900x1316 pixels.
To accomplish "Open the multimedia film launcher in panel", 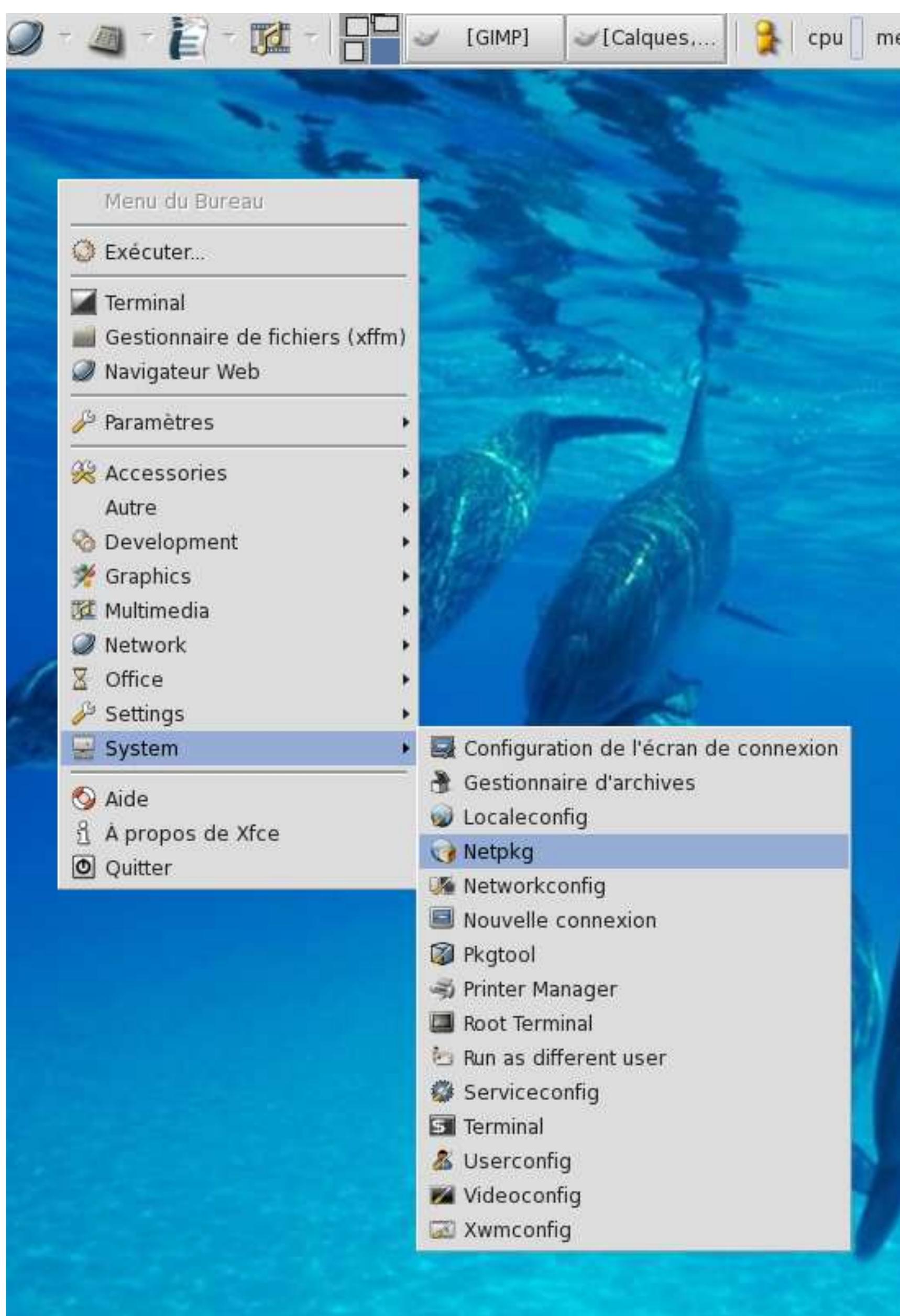I will [x=270, y=37].
